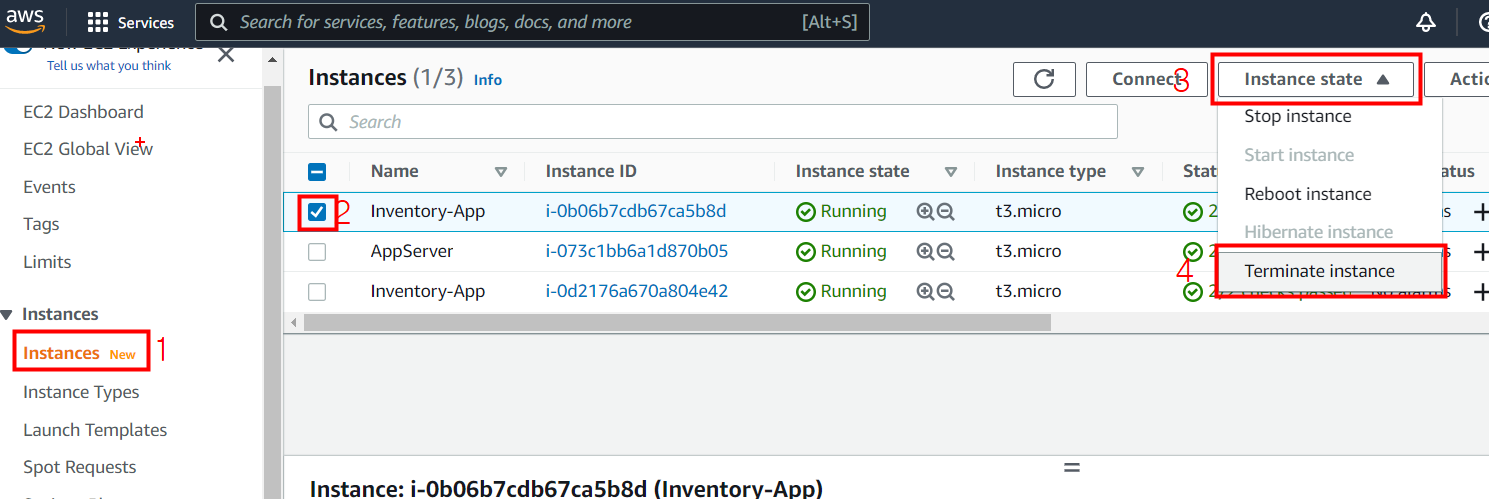
Task: Open Launch Templates in the sidebar
Action: point(95,430)
